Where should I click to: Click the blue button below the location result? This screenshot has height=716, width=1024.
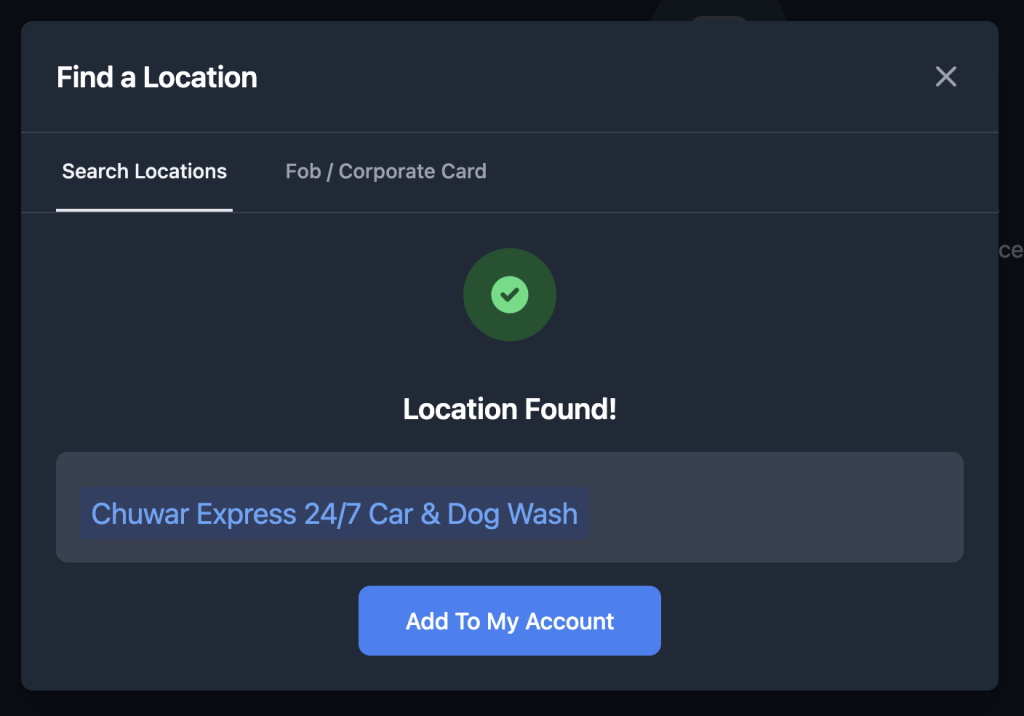(510, 621)
